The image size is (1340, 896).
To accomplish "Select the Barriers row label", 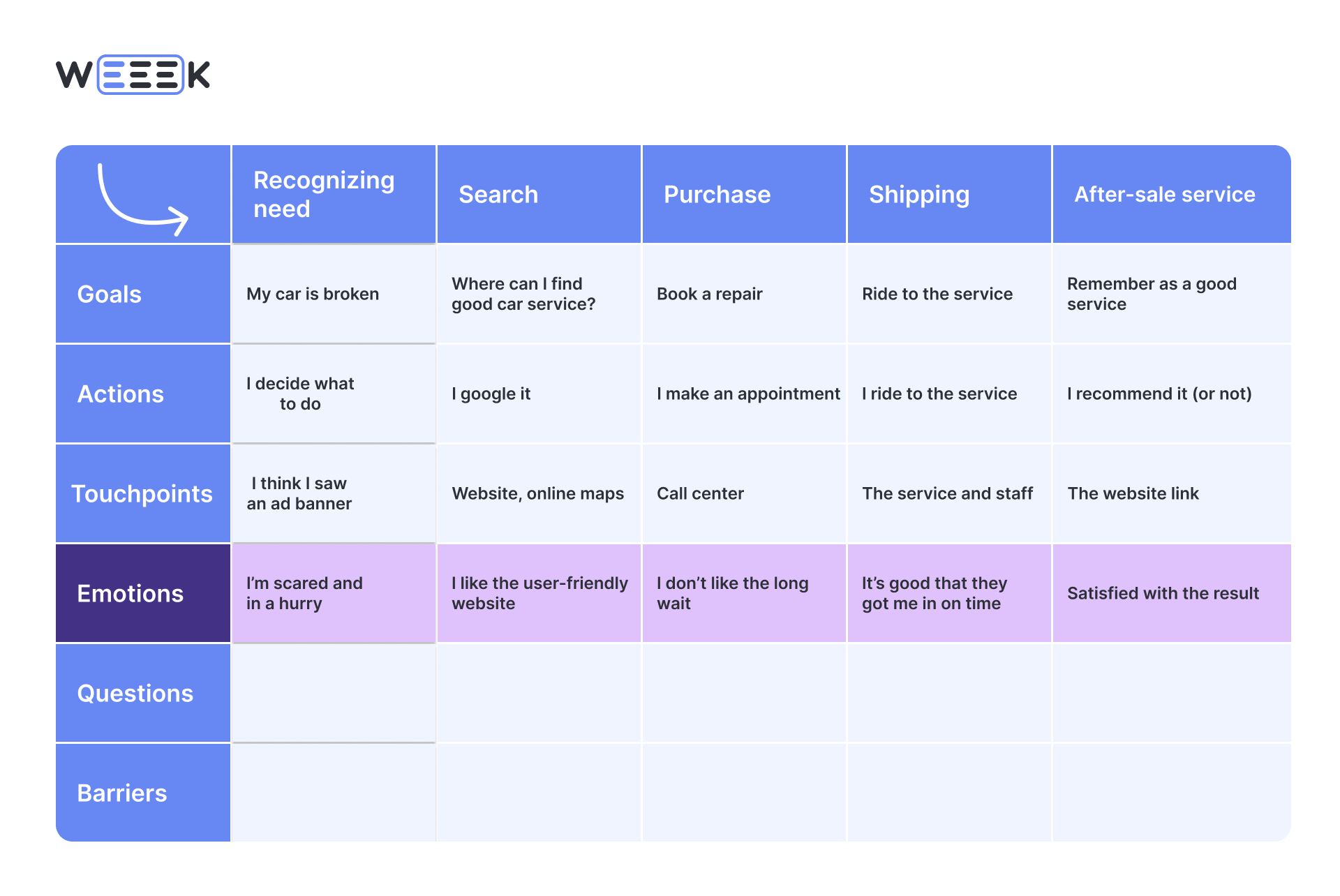I will pyautogui.click(x=122, y=793).
